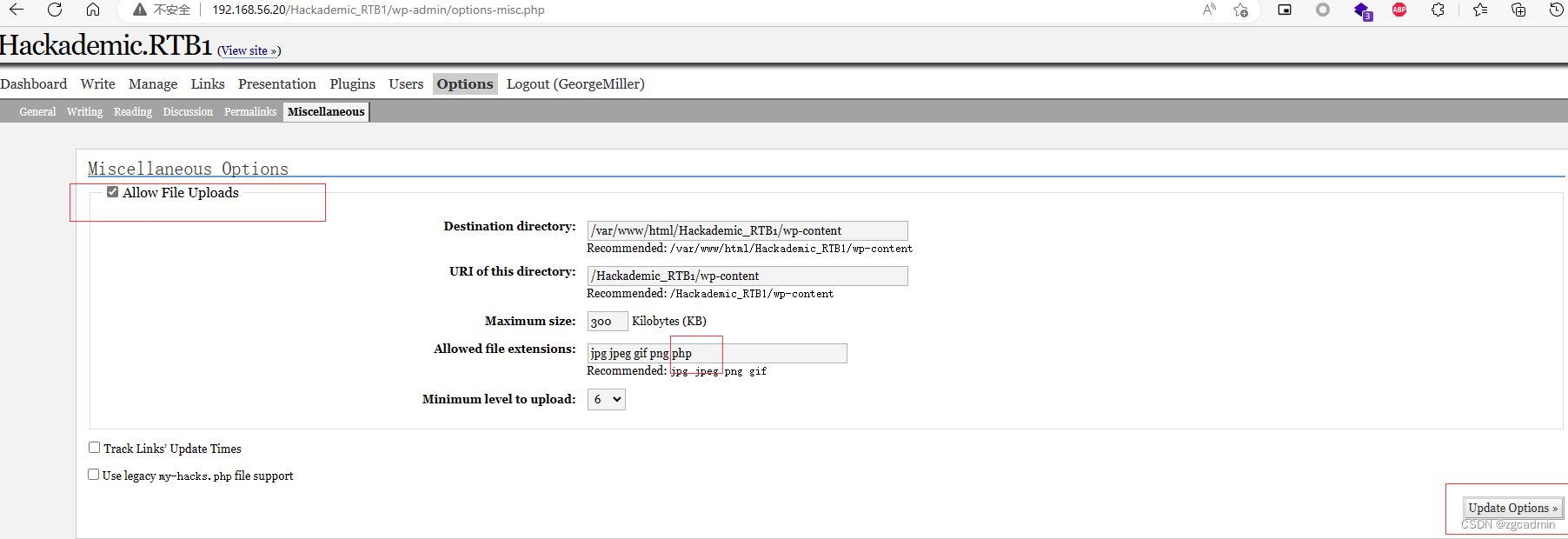This screenshot has width=1568, height=539.
Task: Open Favorites list icon
Action: [x=1480, y=10]
